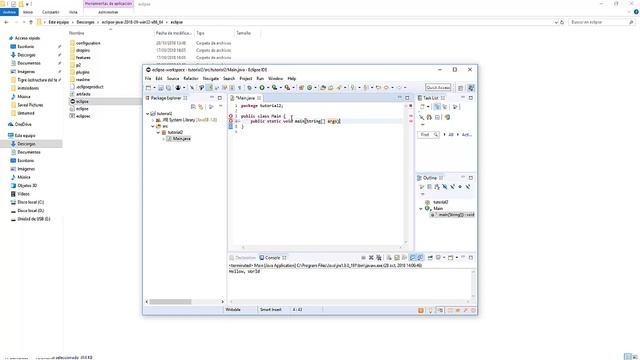Open the Open Console dropdown arrow
The width and height of the screenshot is (640, 360).
point(457,258)
